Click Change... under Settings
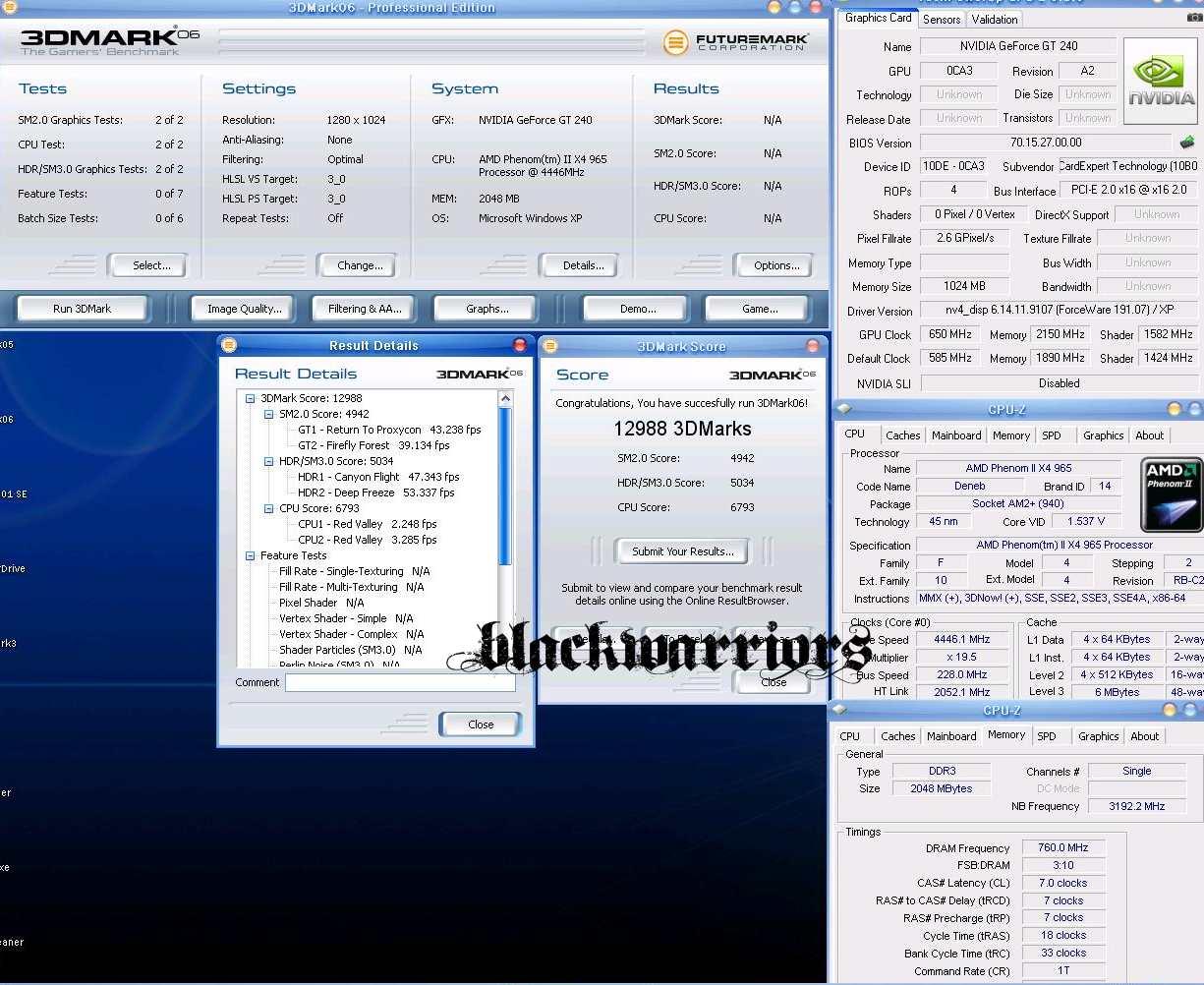Screen dimensions: 1204x985 360,265
